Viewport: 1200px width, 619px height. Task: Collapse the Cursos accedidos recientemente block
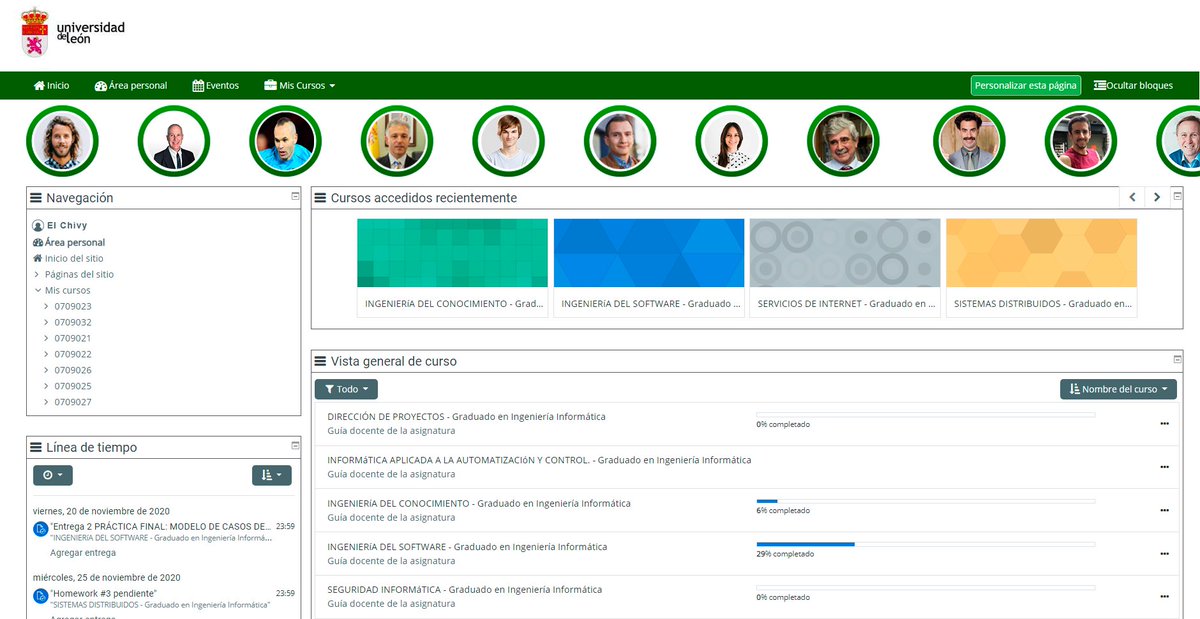coord(1177,196)
